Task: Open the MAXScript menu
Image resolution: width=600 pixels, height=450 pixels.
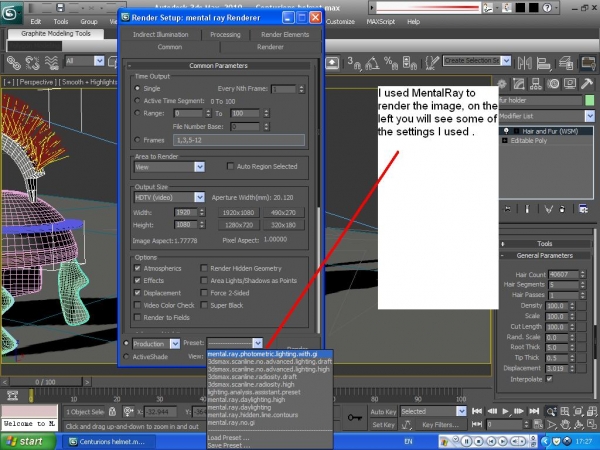Action: (x=380, y=22)
